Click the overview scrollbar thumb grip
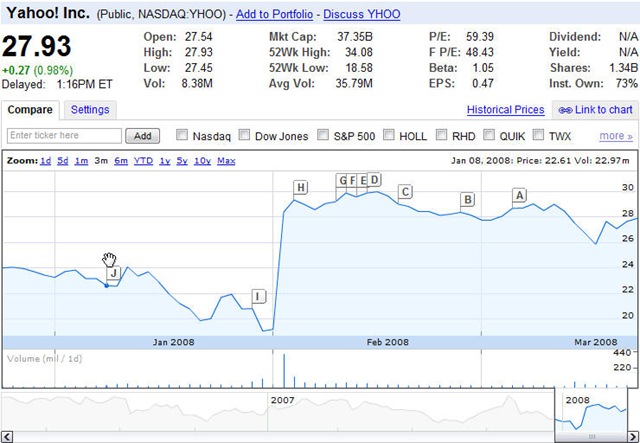640x443 pixels. click(x=591, y=437)
